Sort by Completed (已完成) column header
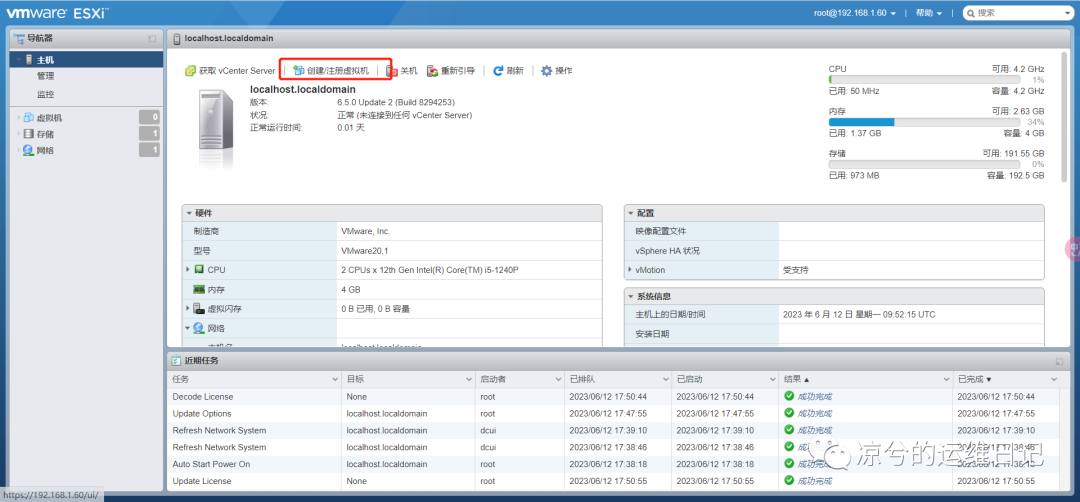The image size is (1080, 502). coord(1007,379)
